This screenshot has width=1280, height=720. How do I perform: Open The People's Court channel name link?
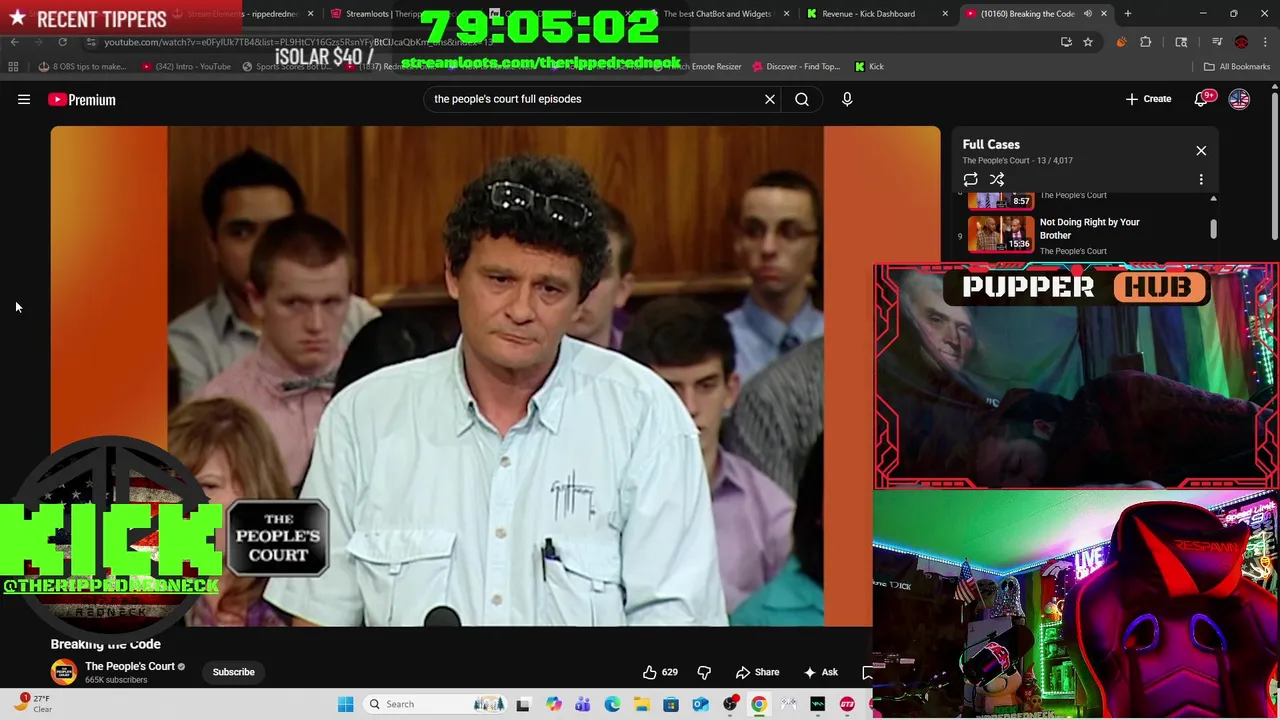[130, 666]
